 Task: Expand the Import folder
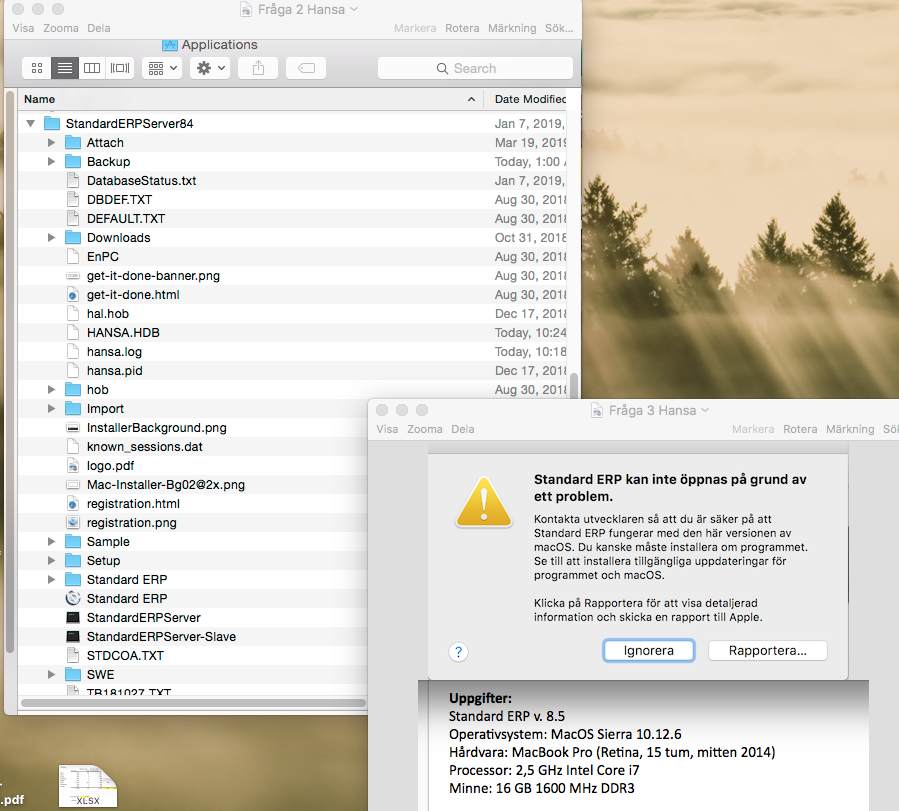(51, 408)
